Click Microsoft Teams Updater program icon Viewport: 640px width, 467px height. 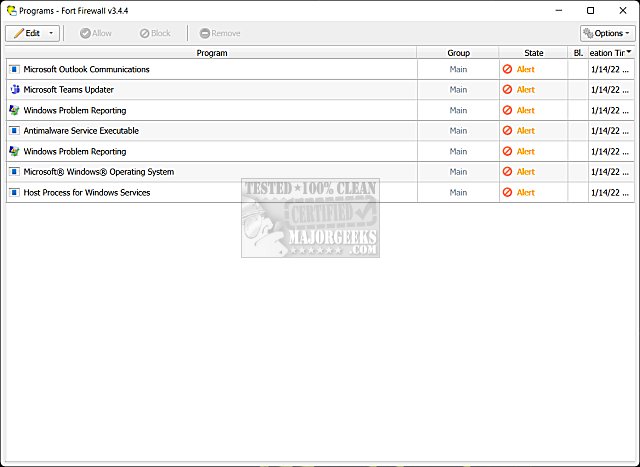14,89
